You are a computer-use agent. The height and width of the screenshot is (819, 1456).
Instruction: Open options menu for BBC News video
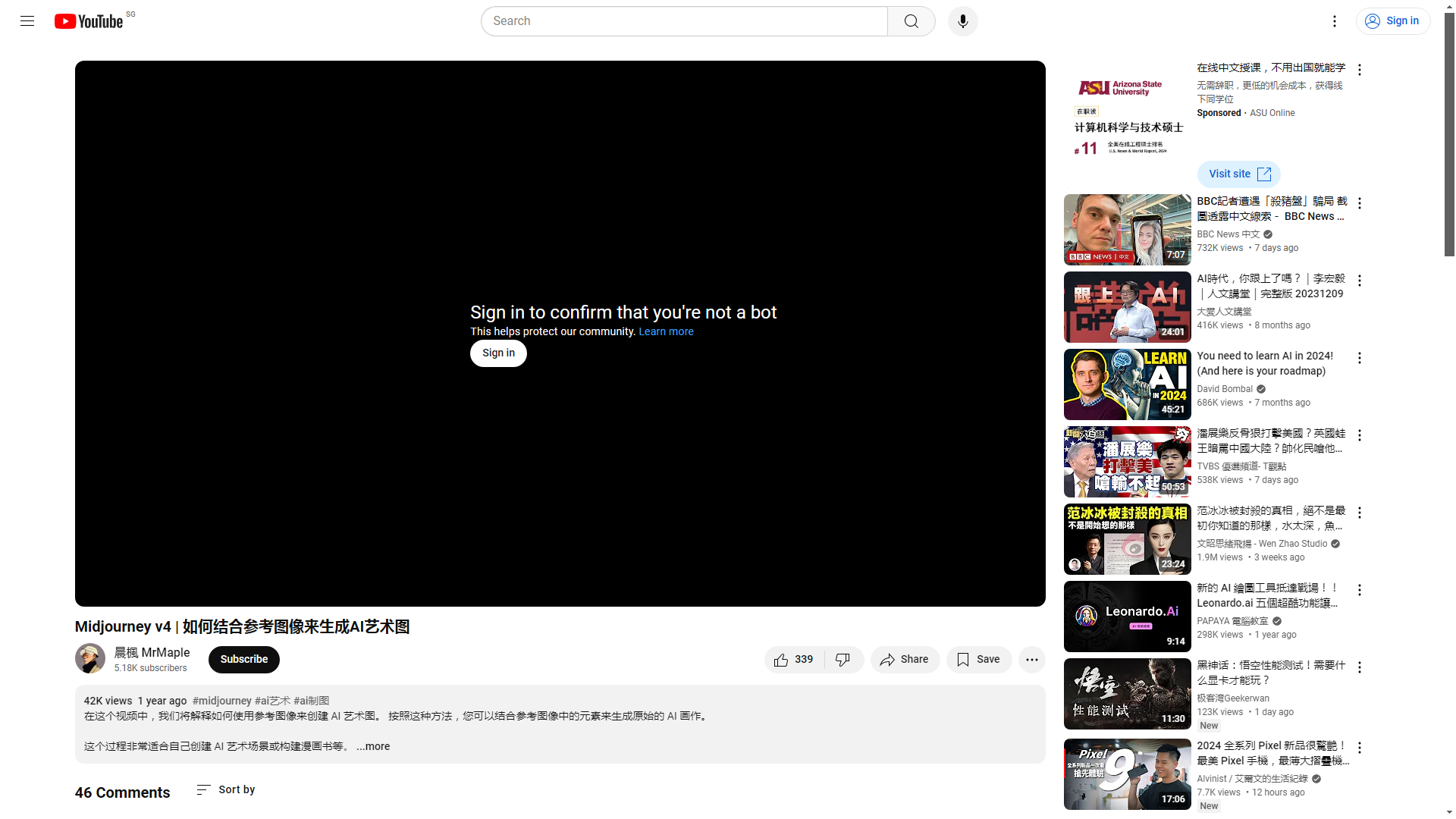[1359, 203]
